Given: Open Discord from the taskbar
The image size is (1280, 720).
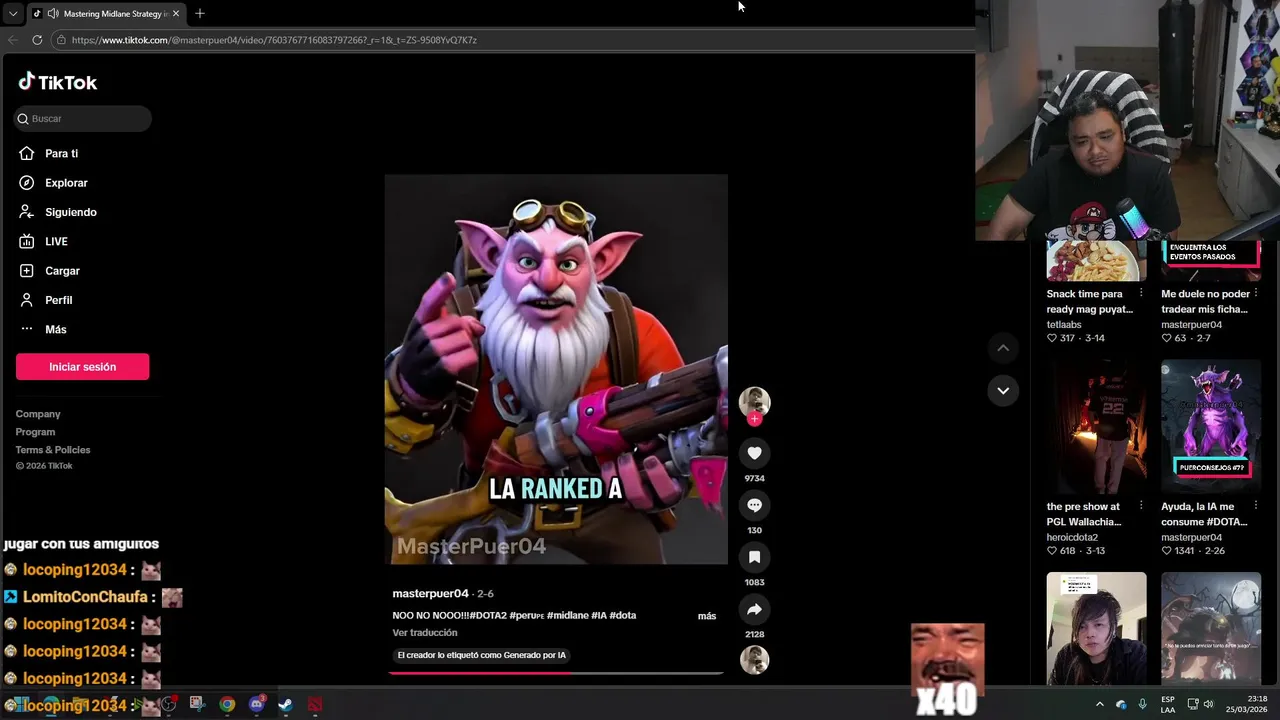Looking at the screenshot, I should [257, 704].
